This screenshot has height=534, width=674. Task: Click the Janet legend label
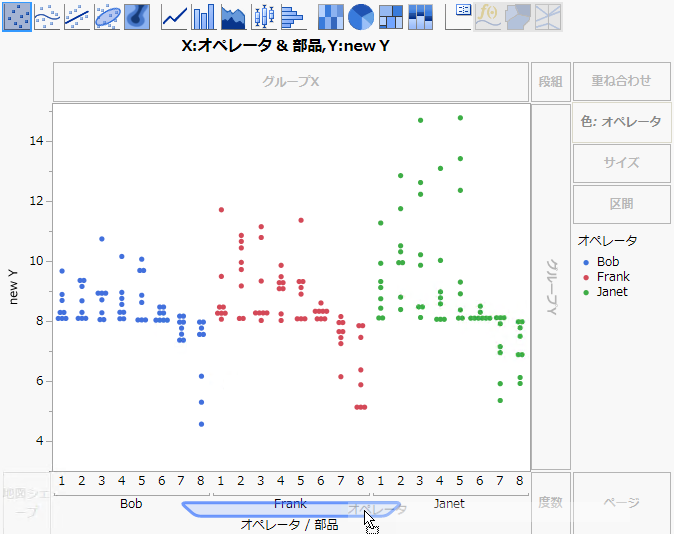point(612,292)
